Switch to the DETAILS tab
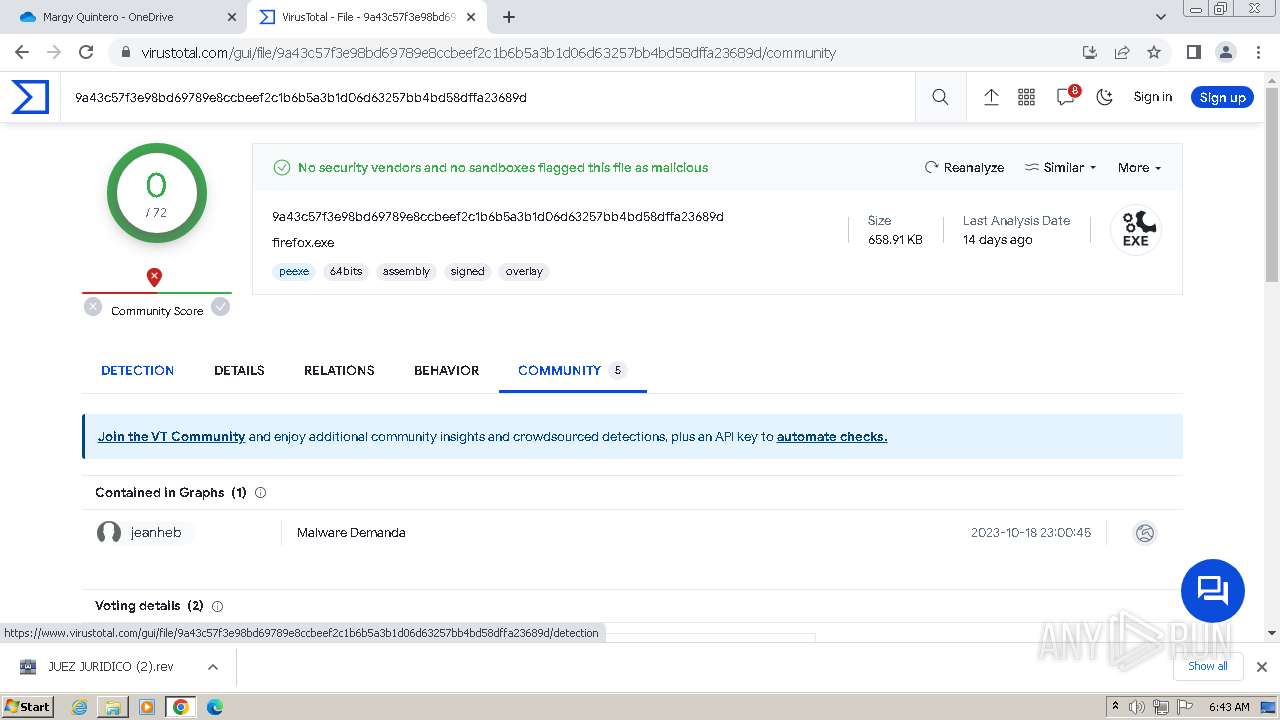The width and height of the screenshot is (1280, 720). click(239, 370)
